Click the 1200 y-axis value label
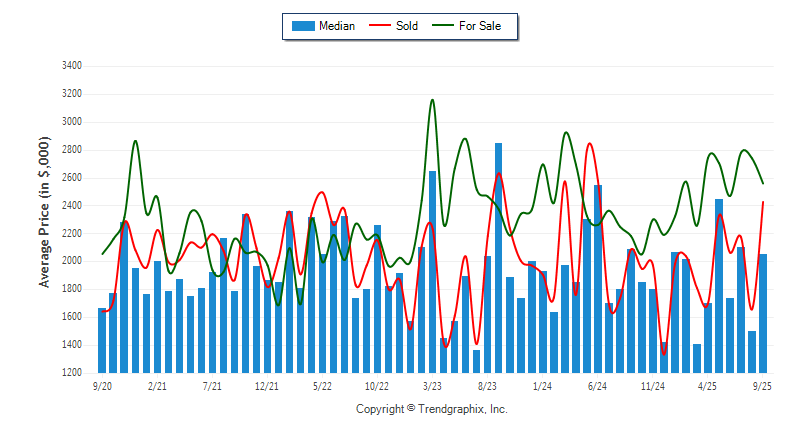Screen dimensions: 800x434 (71, 373)
